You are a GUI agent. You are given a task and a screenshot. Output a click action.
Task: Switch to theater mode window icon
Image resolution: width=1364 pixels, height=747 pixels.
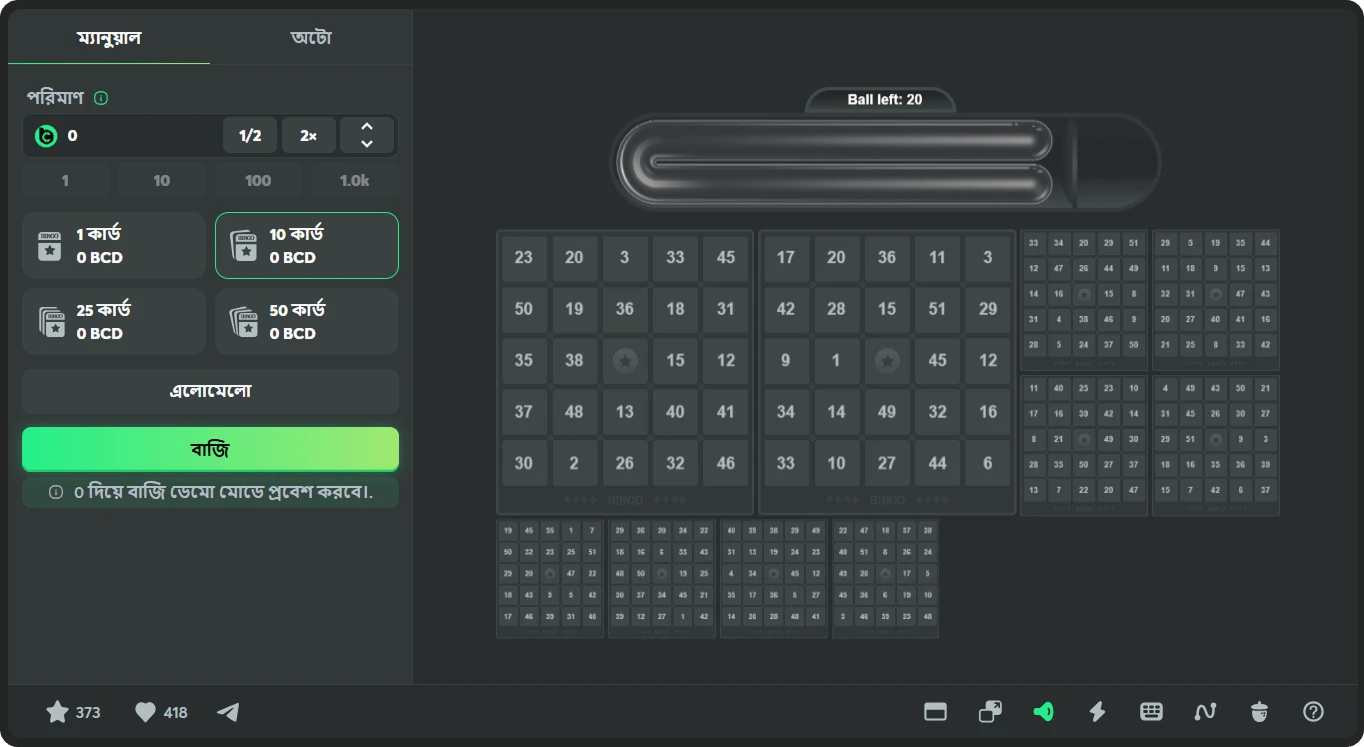(x=935, y=712)
